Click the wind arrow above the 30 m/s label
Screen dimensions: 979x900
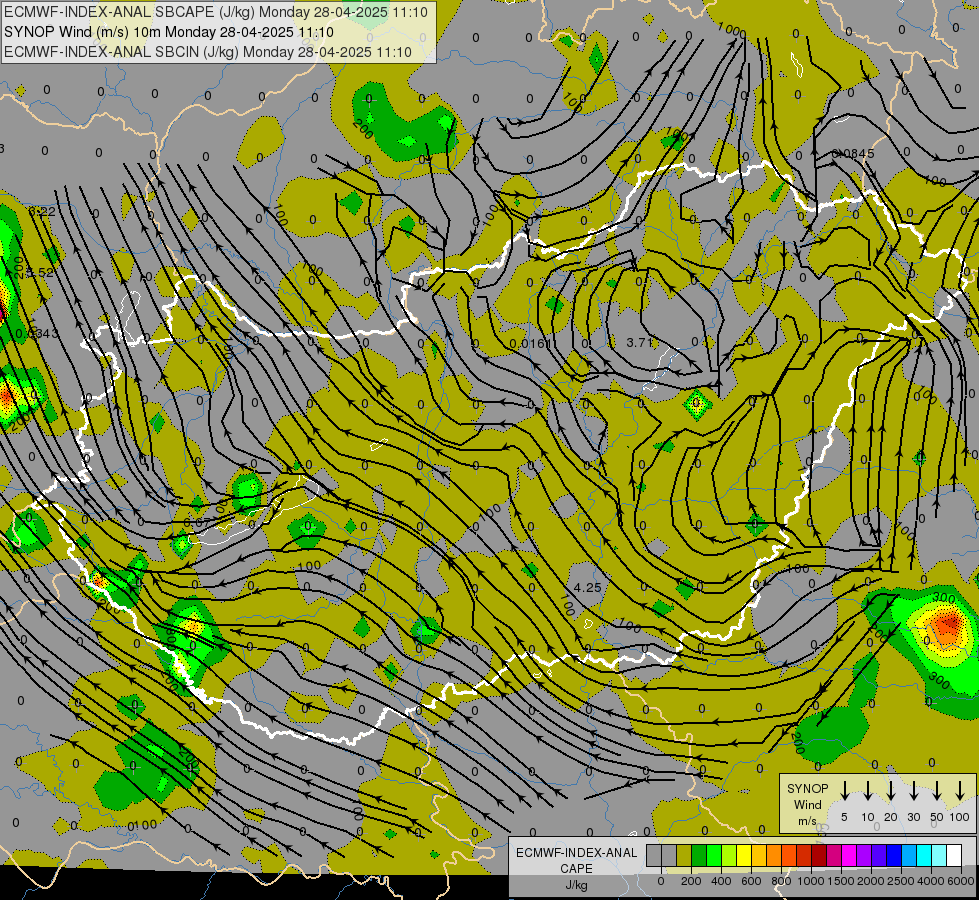point(913,790)
